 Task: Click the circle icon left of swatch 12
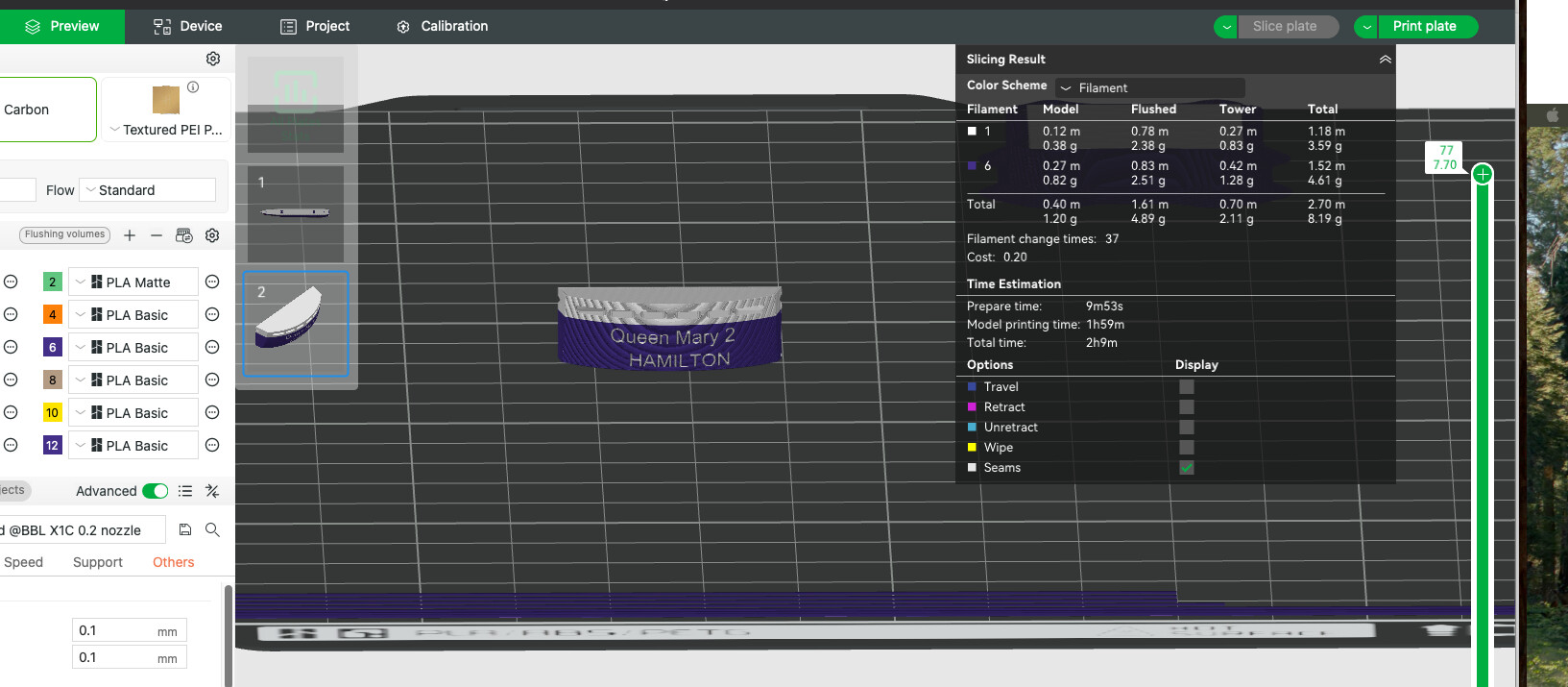tap(11, 445)
